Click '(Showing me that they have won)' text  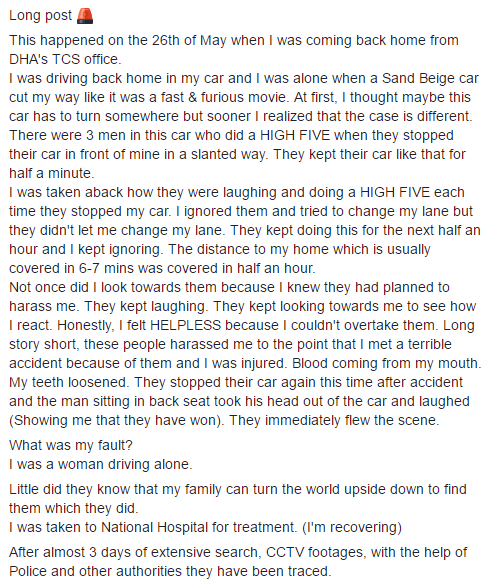117,420
